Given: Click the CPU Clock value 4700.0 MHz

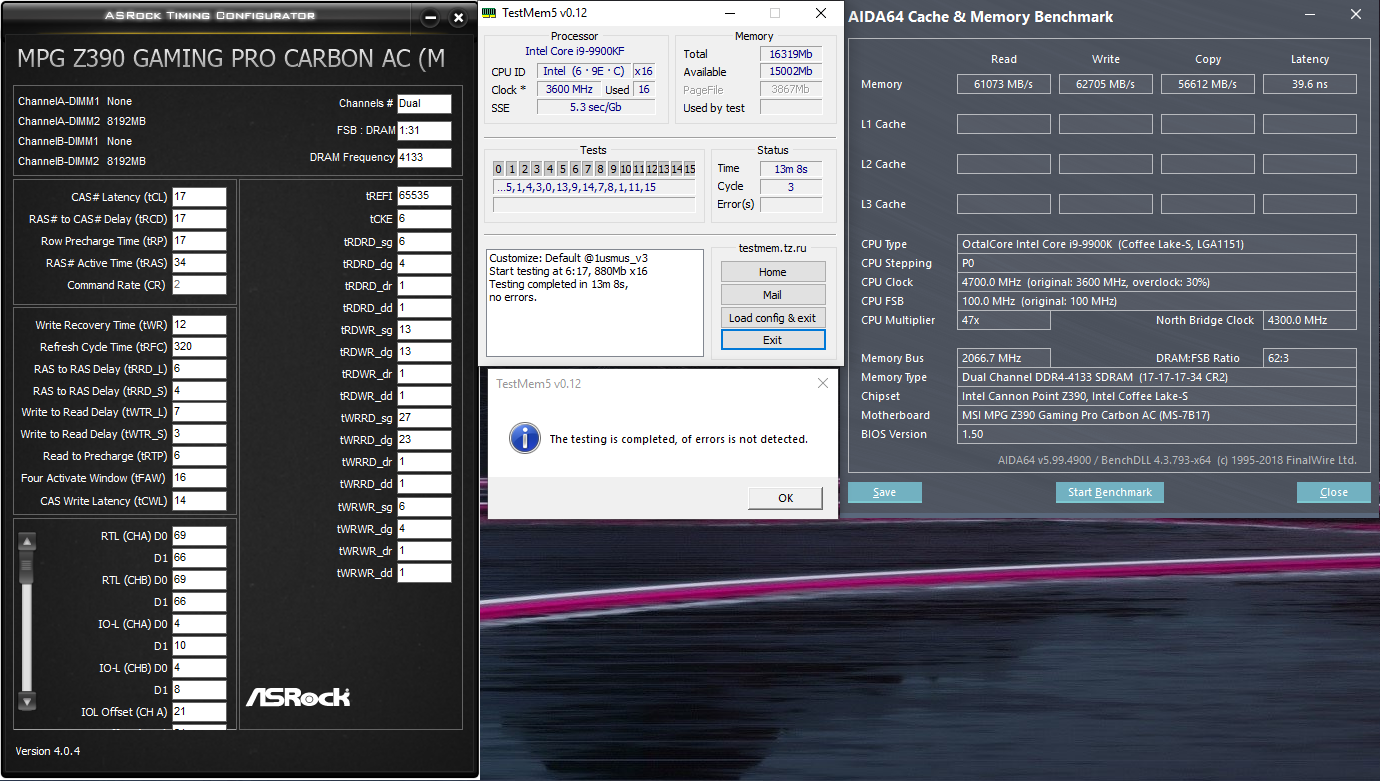Looking at the screenshot, I should pyautogui.click(x=1157, y=282).
